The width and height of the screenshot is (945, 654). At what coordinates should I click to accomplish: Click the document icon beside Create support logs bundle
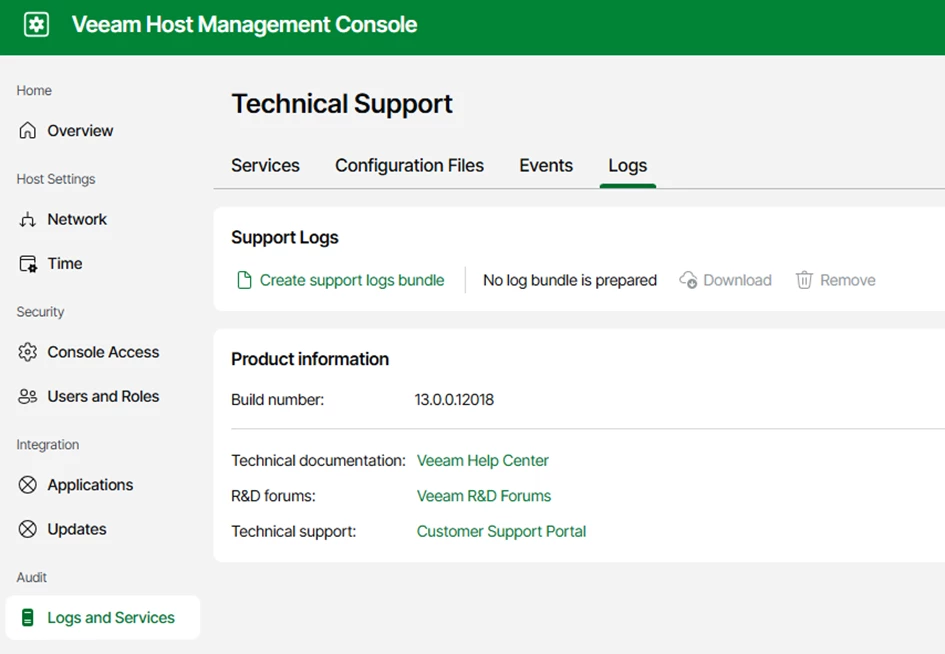coord(243,281)
